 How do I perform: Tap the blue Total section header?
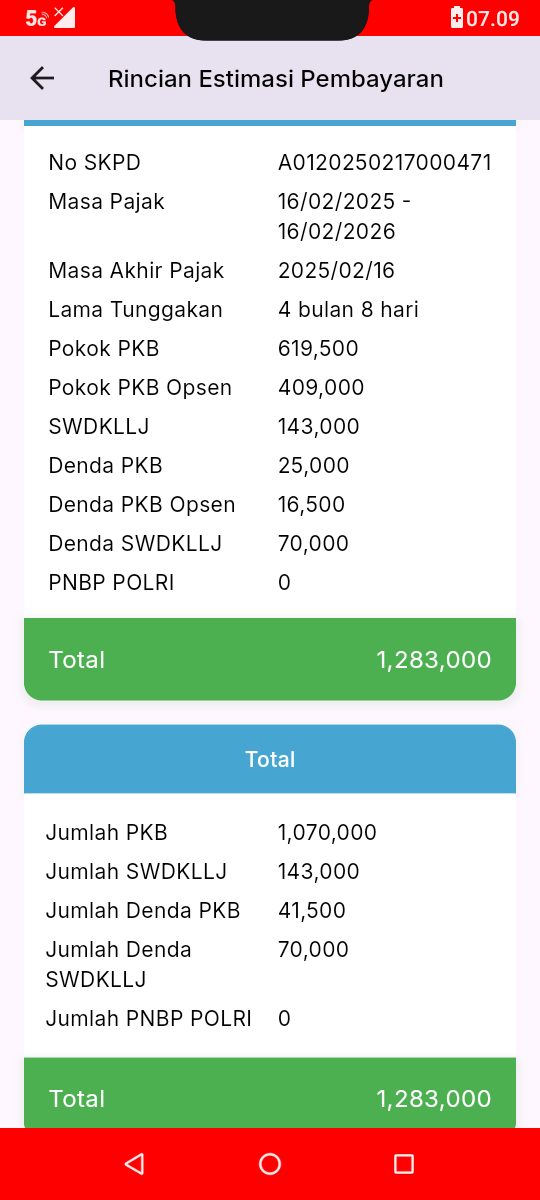[x=270, y=759]
